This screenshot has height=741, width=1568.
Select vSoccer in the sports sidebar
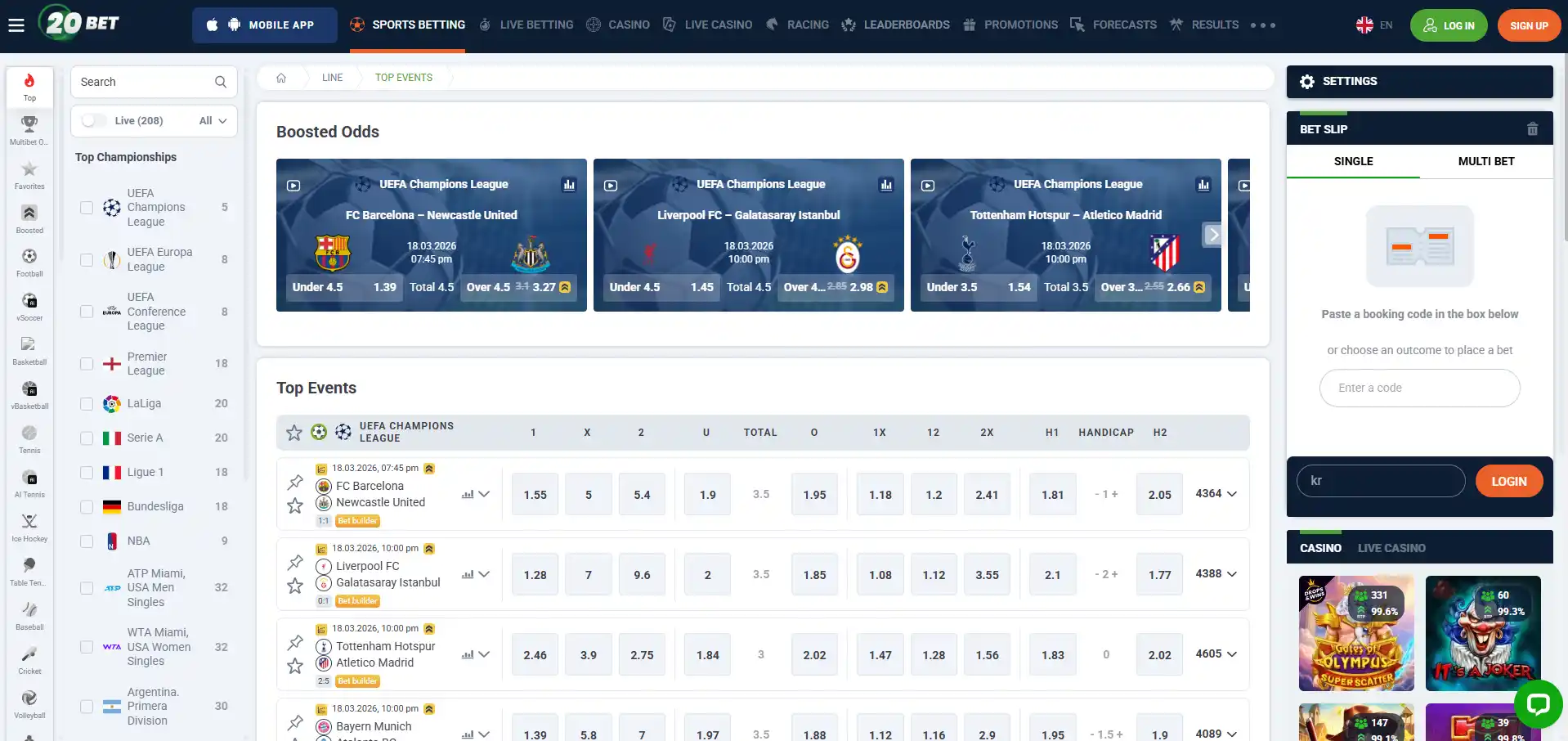29,307
